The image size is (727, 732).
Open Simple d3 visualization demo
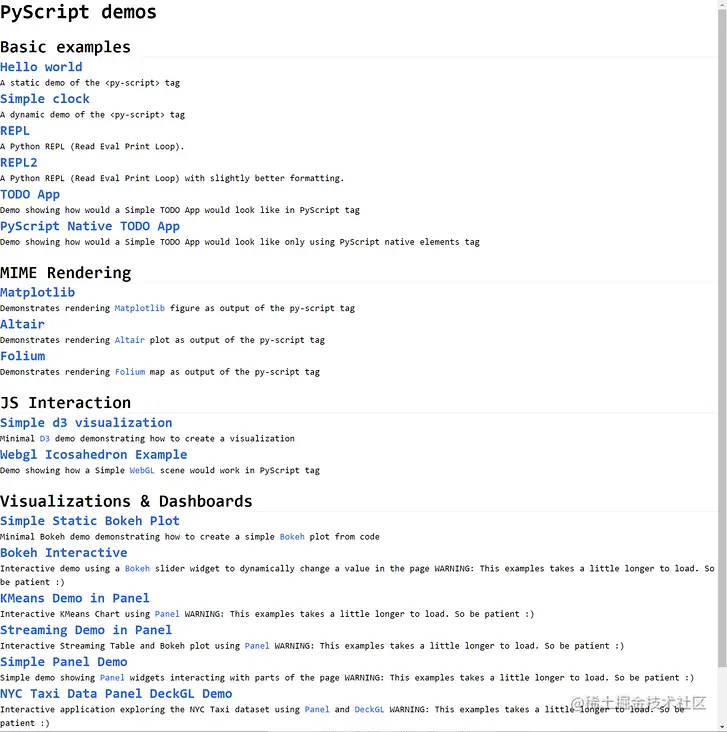tap(86, 423)
